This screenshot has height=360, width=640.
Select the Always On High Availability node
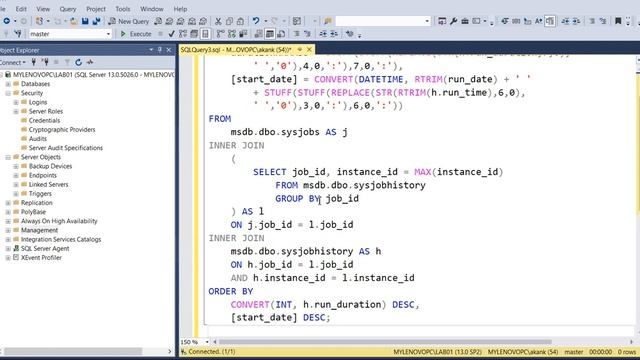point(59,221)
